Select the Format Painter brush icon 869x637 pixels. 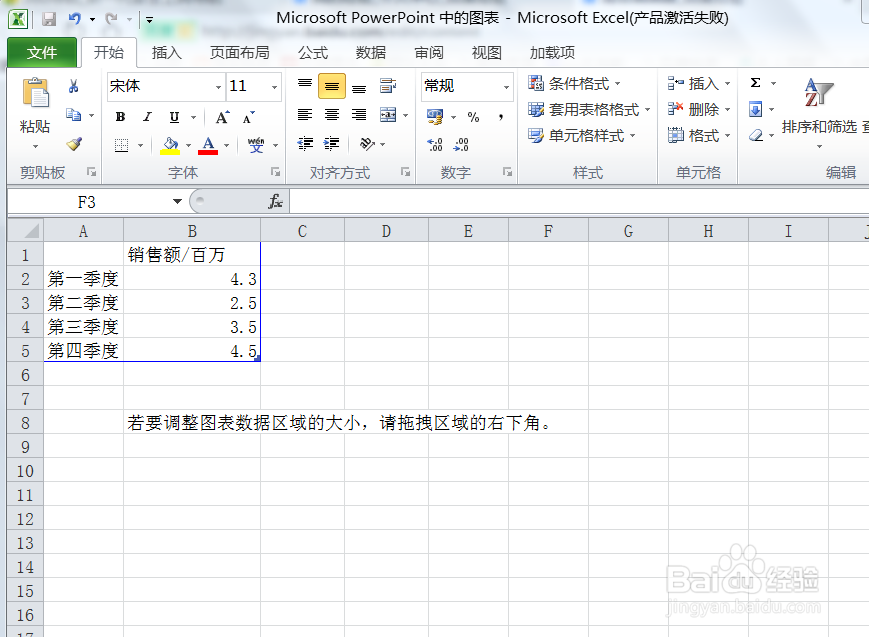74,144
